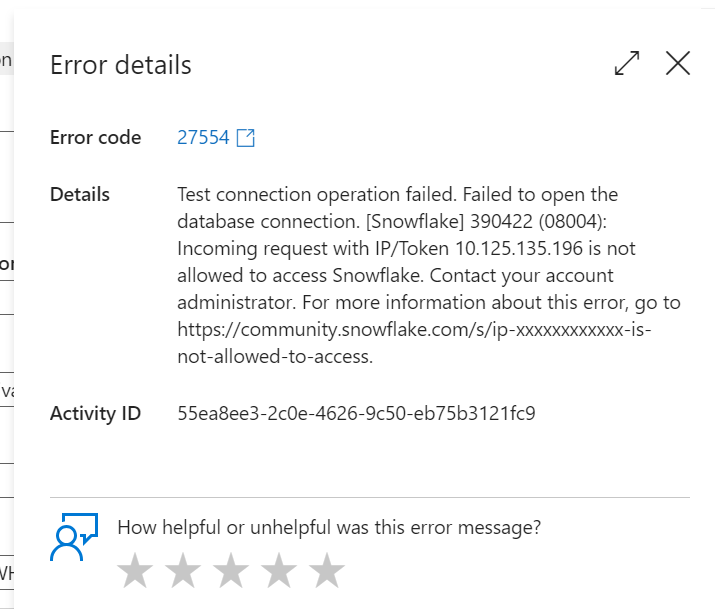This screenshot has height=609, width=715.
Task: Click the Details label
Action: coord(80,195)
